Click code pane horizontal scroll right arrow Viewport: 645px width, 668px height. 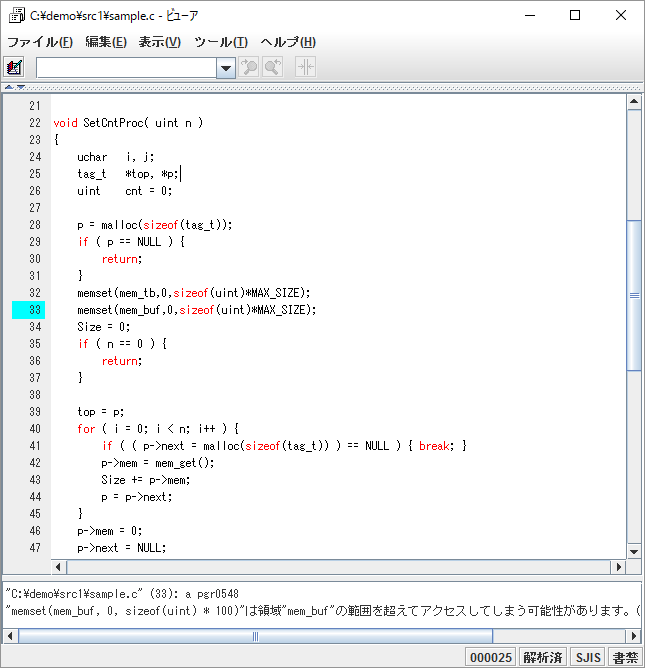(619, 567)
